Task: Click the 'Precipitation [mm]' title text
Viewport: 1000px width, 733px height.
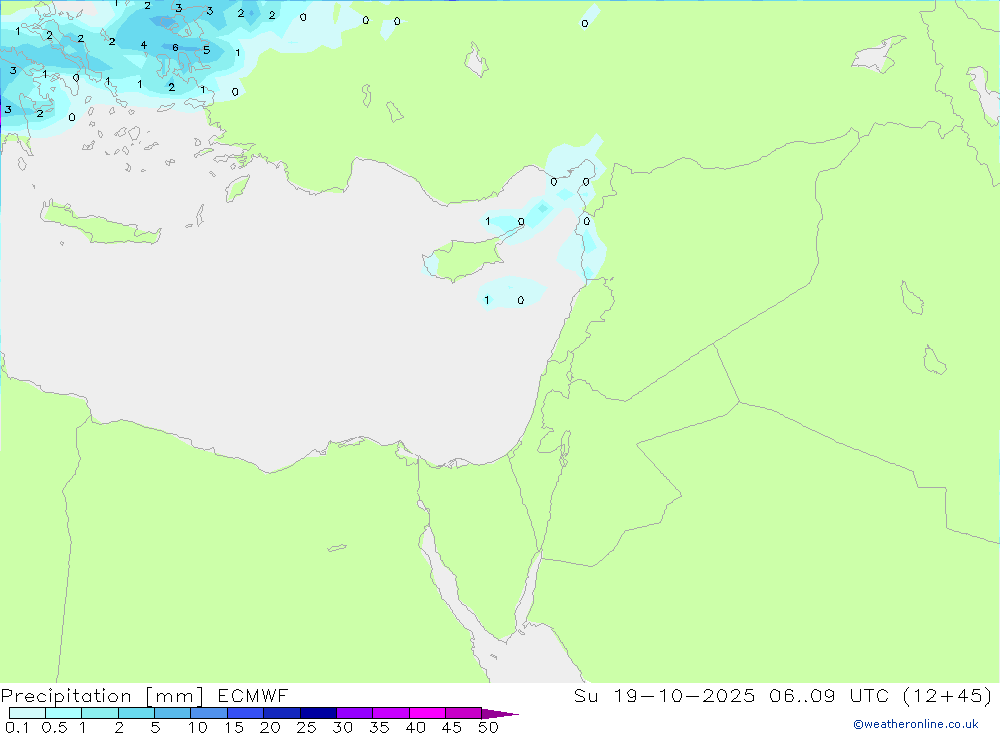Action: 102,696
